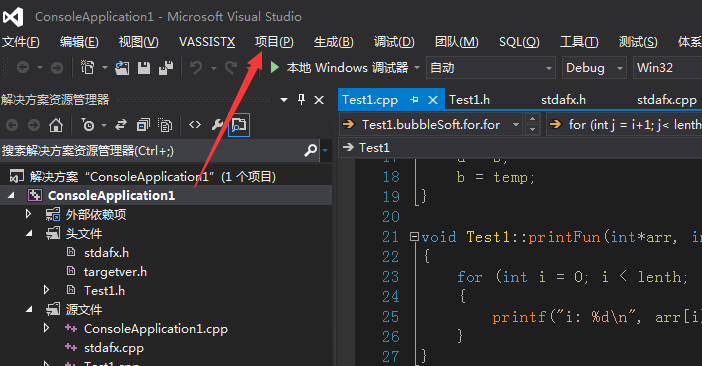
Task: Expand the 外部依赖项 tree node
Action: pos(29,214)
